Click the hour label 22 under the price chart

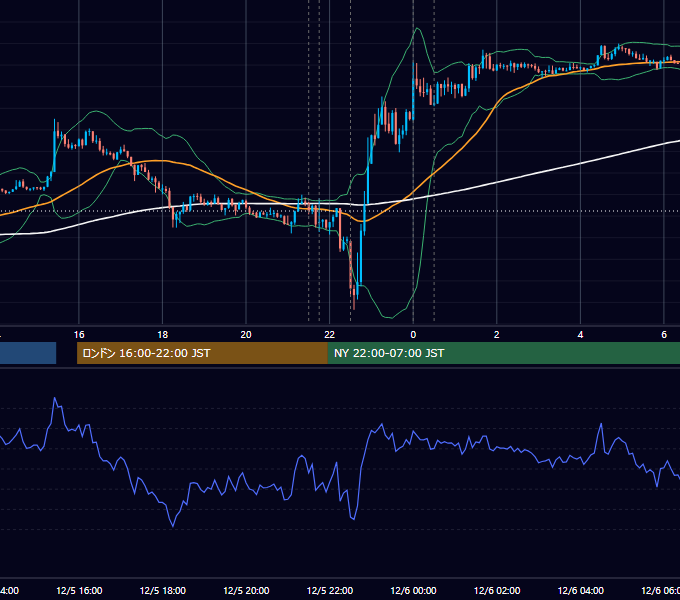pos(330,335)
